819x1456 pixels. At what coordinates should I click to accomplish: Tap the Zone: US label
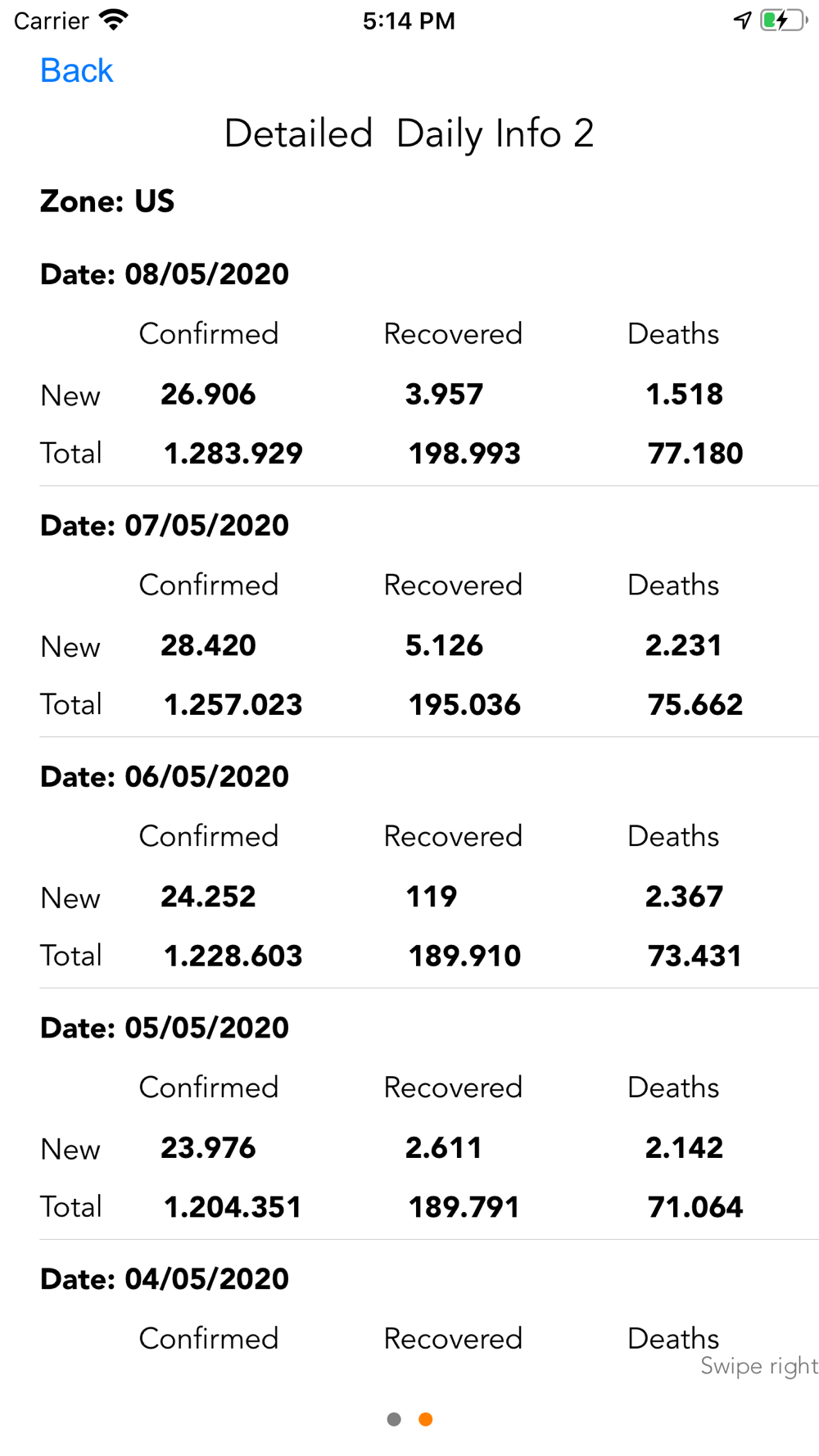coord(107,201)
